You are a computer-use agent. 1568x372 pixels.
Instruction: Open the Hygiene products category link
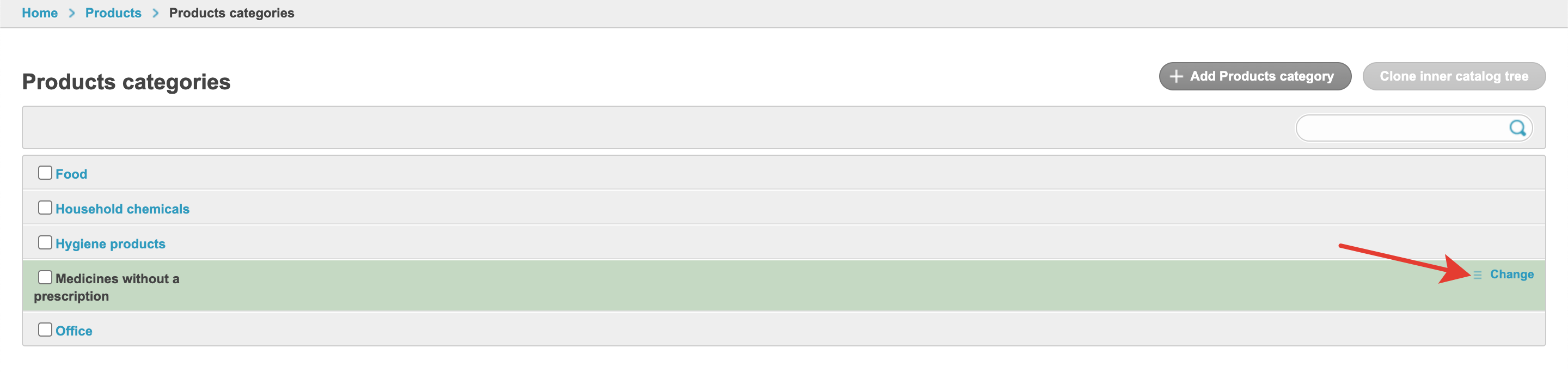tap(110, 243)
